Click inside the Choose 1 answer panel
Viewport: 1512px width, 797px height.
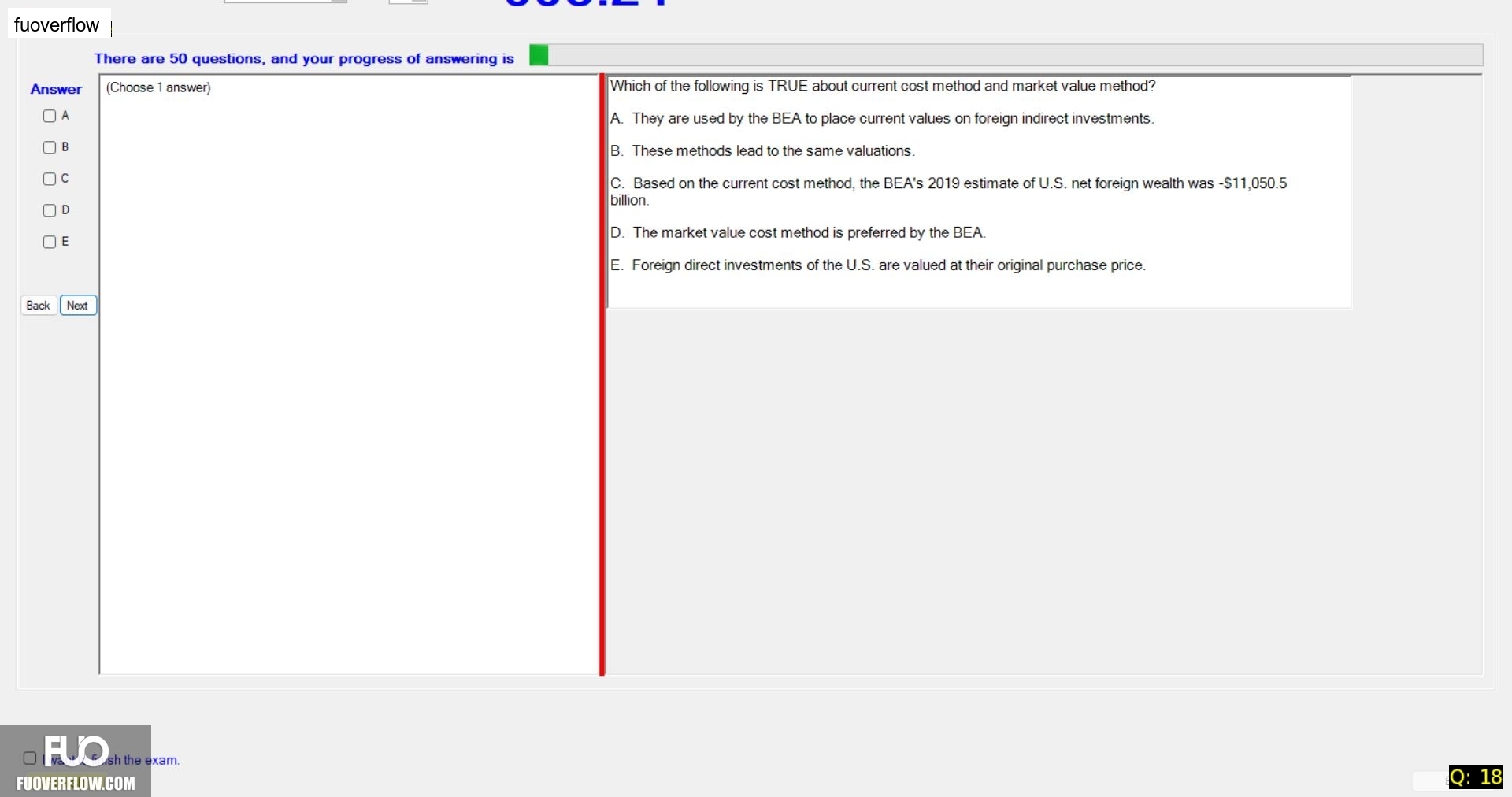click(349, 375)
